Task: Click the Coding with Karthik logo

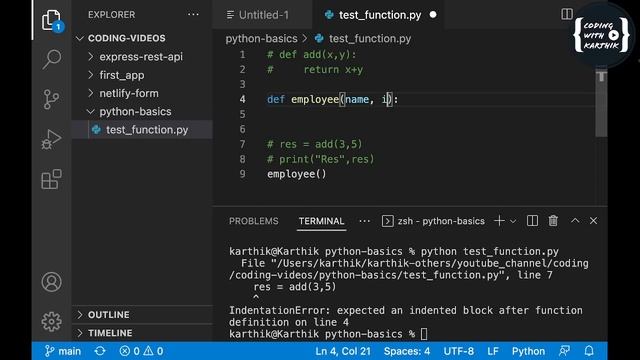Action: (x=601, y=35)
